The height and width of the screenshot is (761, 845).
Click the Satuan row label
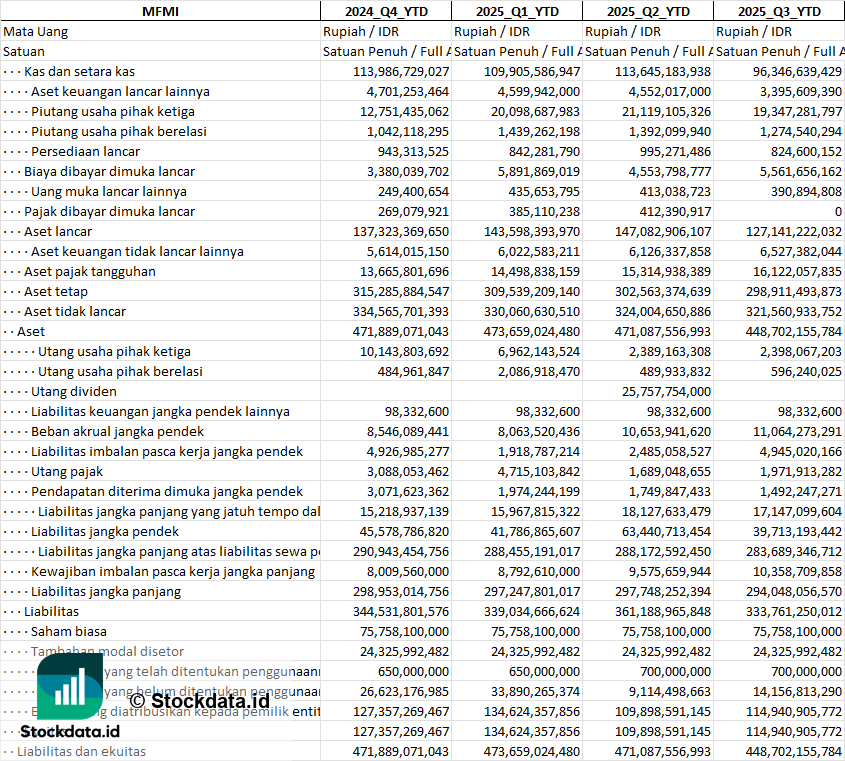pos(24,52)
